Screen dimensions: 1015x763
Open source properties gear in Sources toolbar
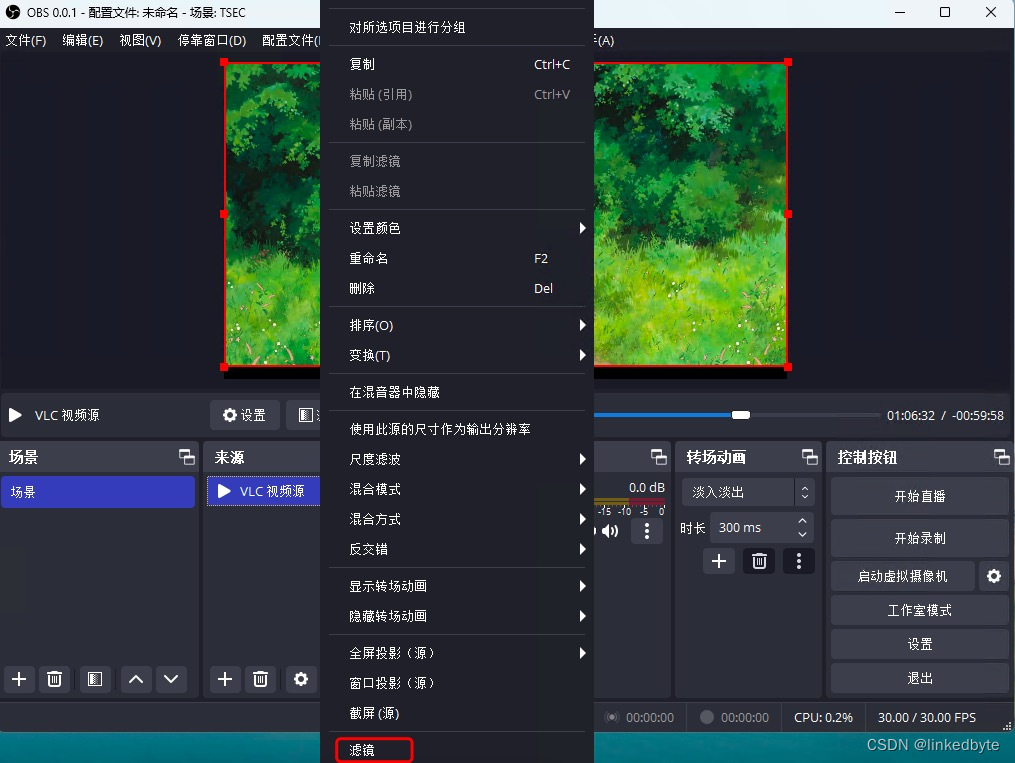pyautogui.click(x=301, y=679)
